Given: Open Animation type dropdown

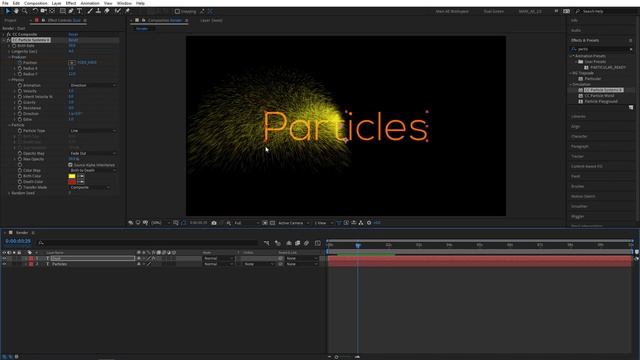Looking at the screenshot, I should (x=93, y=85).
